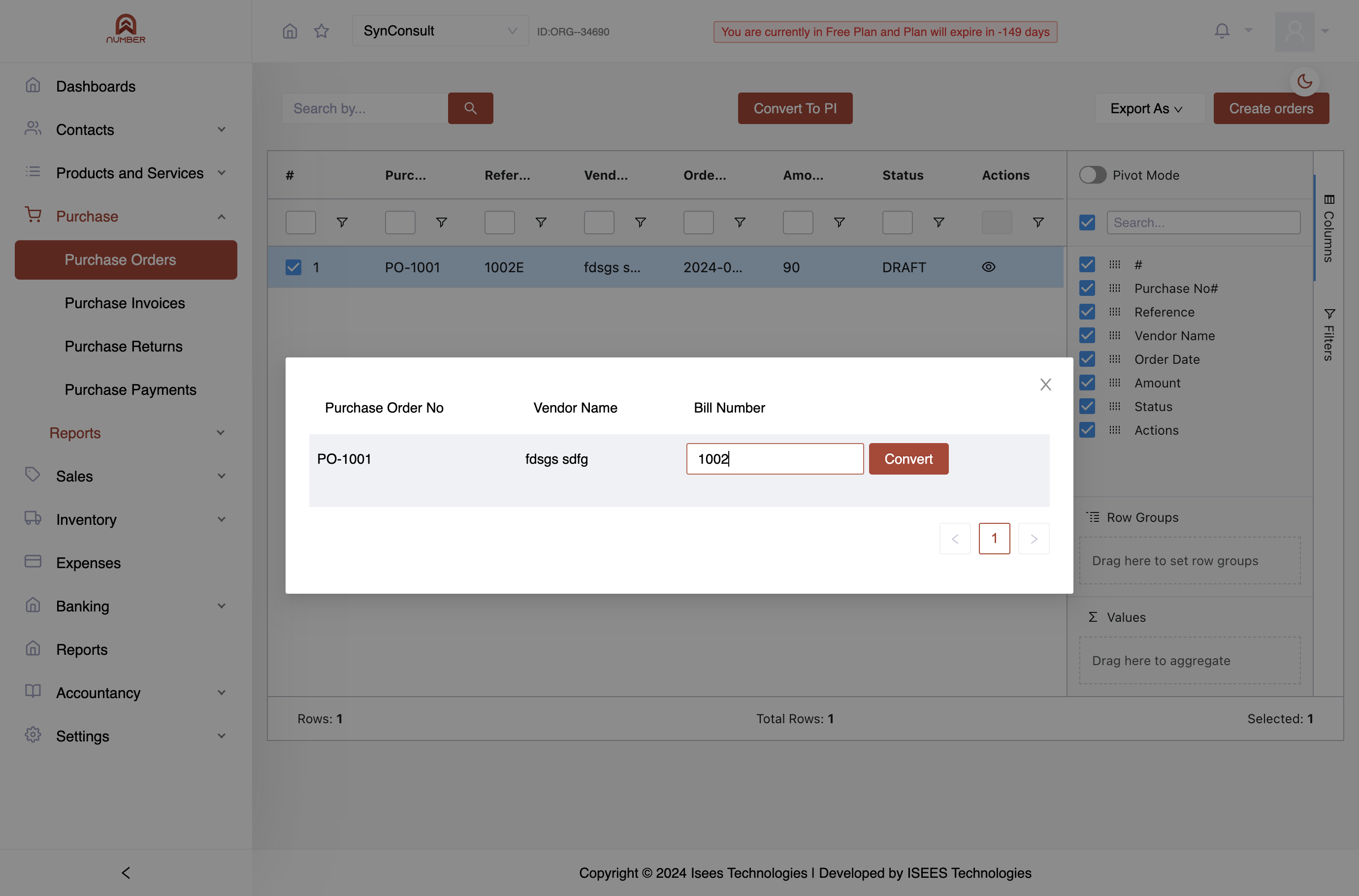1359x896 pixels.
Task: Open the Export As dropdown
Action: coord(1149,108)
